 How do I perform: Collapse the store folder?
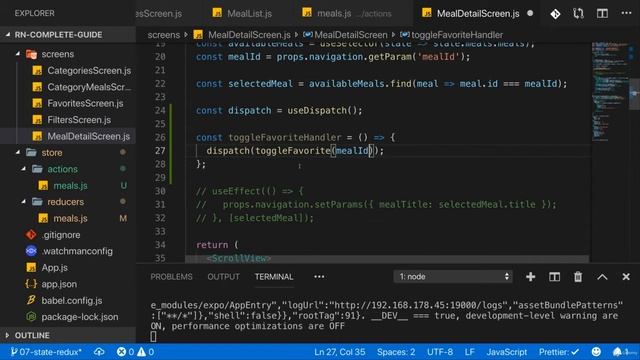(x=18, y=152)
